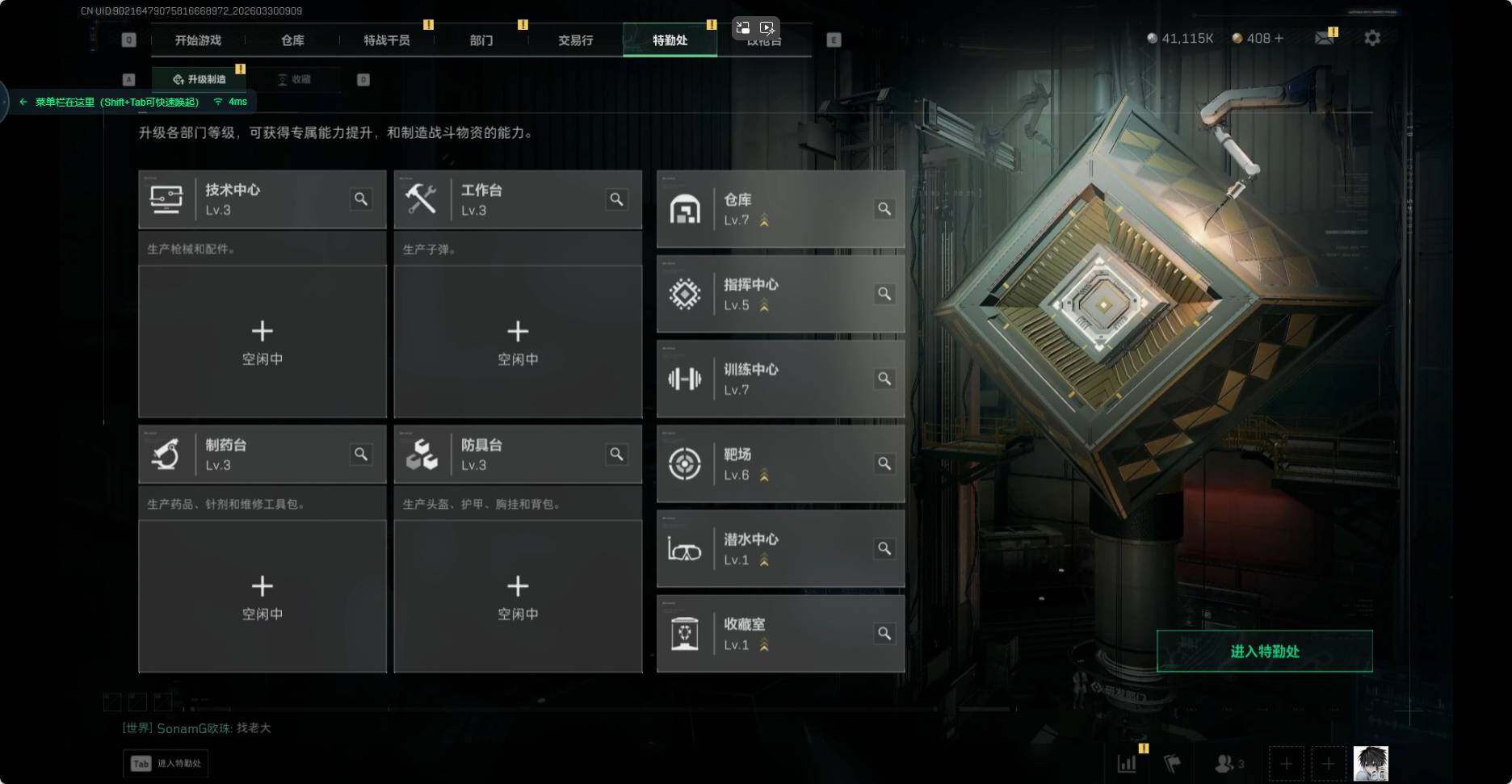Screen dimensions: 1512x784
Task: Click magnifier on 仓库 Lv.7 row
Action: (x=884, y=209)
